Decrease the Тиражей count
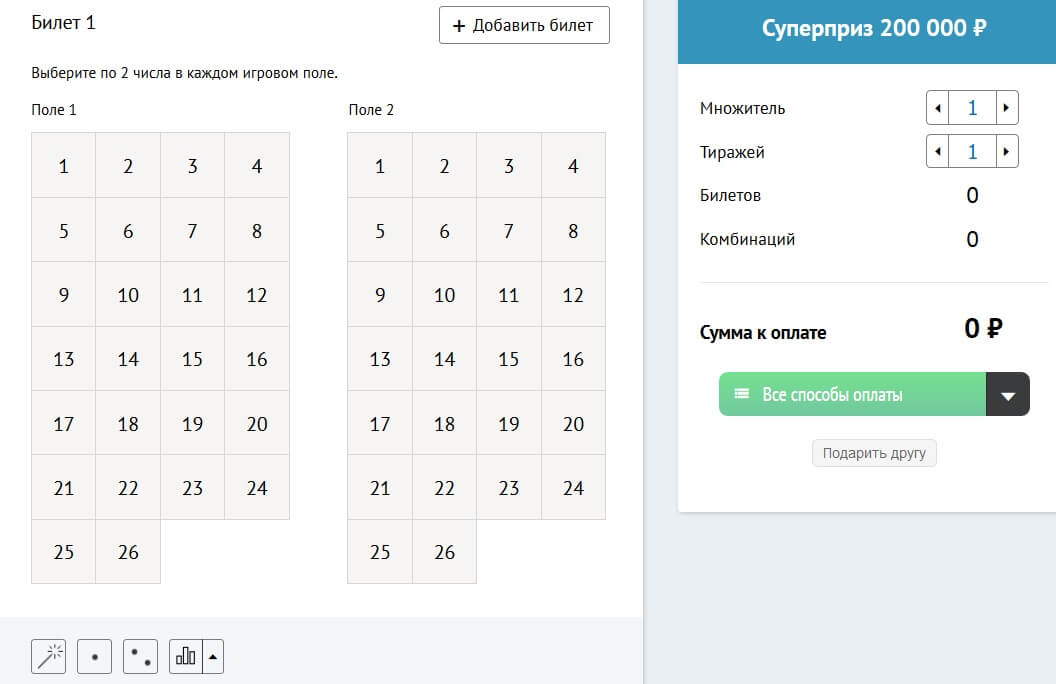The height and width of the screenshot is (684, 1056). [937, 151]
